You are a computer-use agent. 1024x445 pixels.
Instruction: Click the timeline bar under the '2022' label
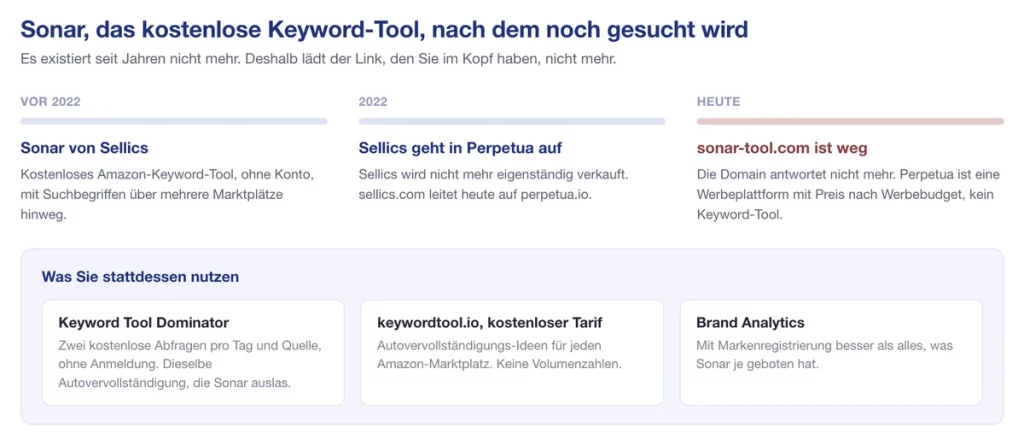(x=512, y=122)
